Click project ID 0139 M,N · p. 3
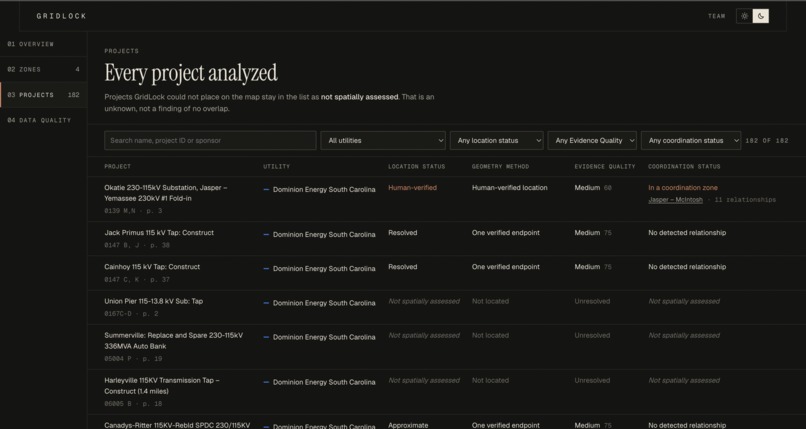806x429 pixels. pos(133,211)
